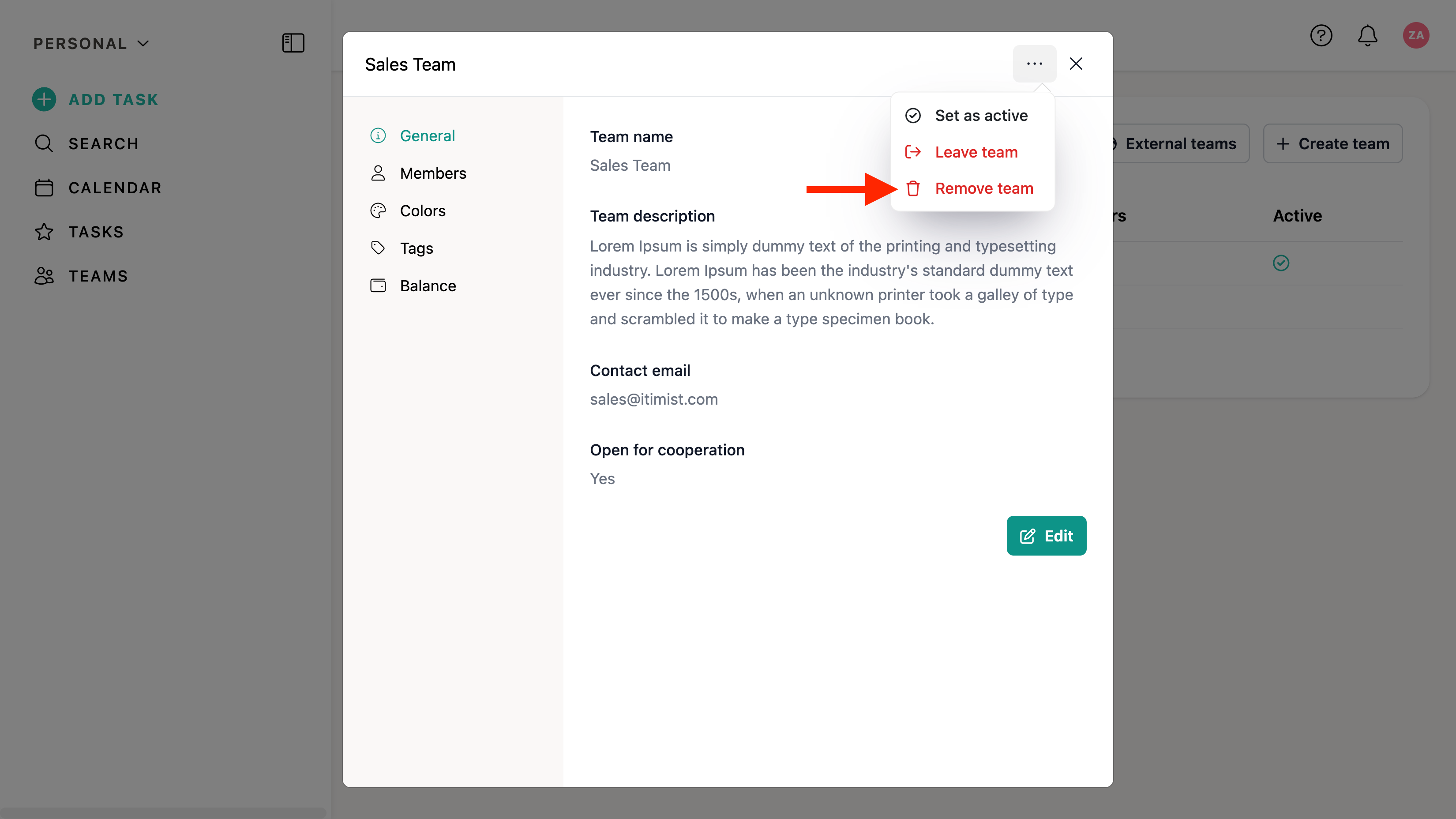Click the sidebar collapse panel icon
The image size is (1456, 819).
(293, 43)
